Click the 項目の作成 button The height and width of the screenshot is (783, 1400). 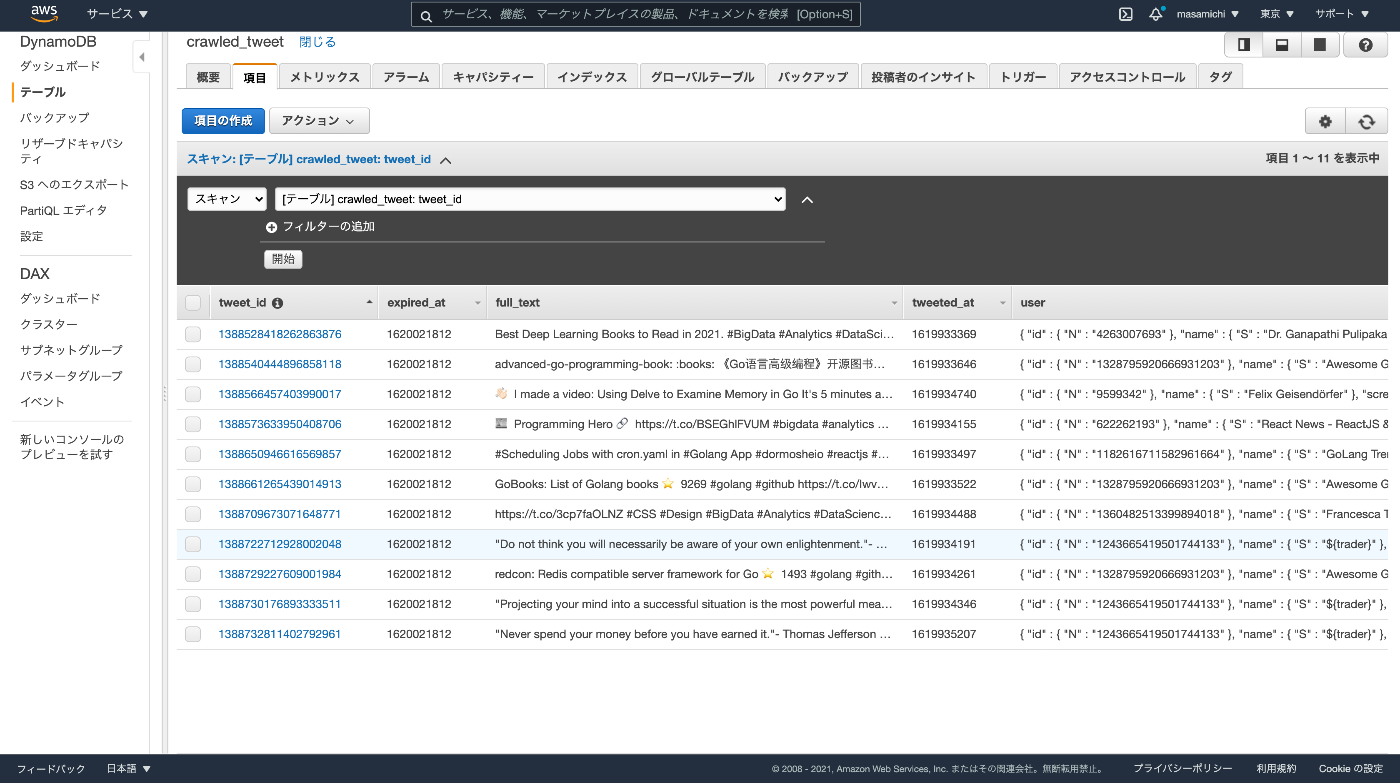pos(223,120)
